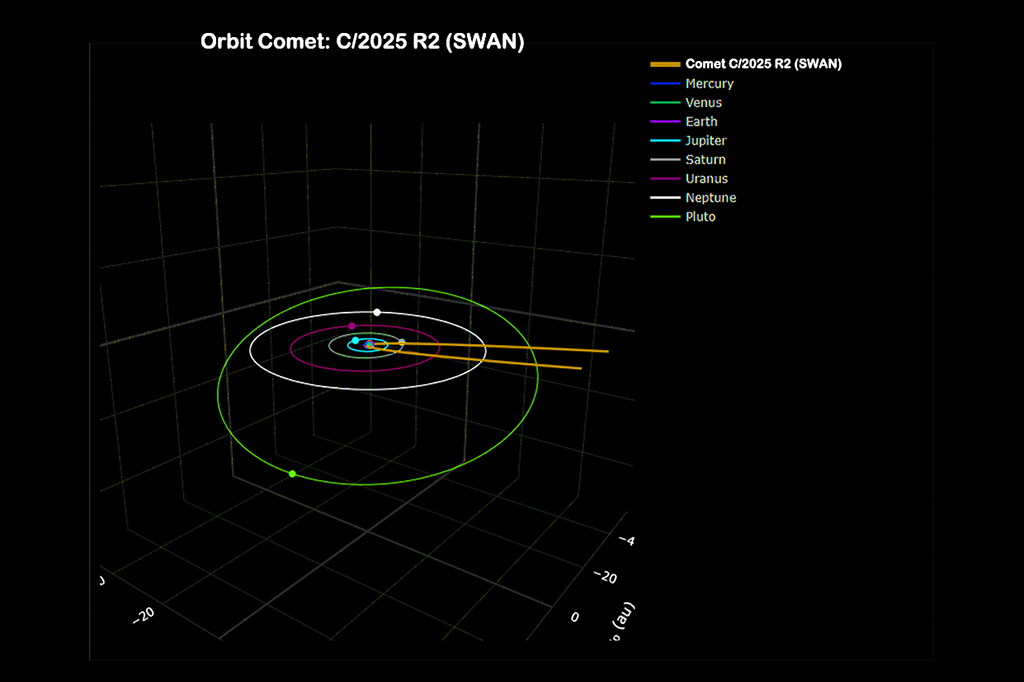Hide Neptune using its legend label
Viewport: 1024px width, 682px height.
[710, 198]
